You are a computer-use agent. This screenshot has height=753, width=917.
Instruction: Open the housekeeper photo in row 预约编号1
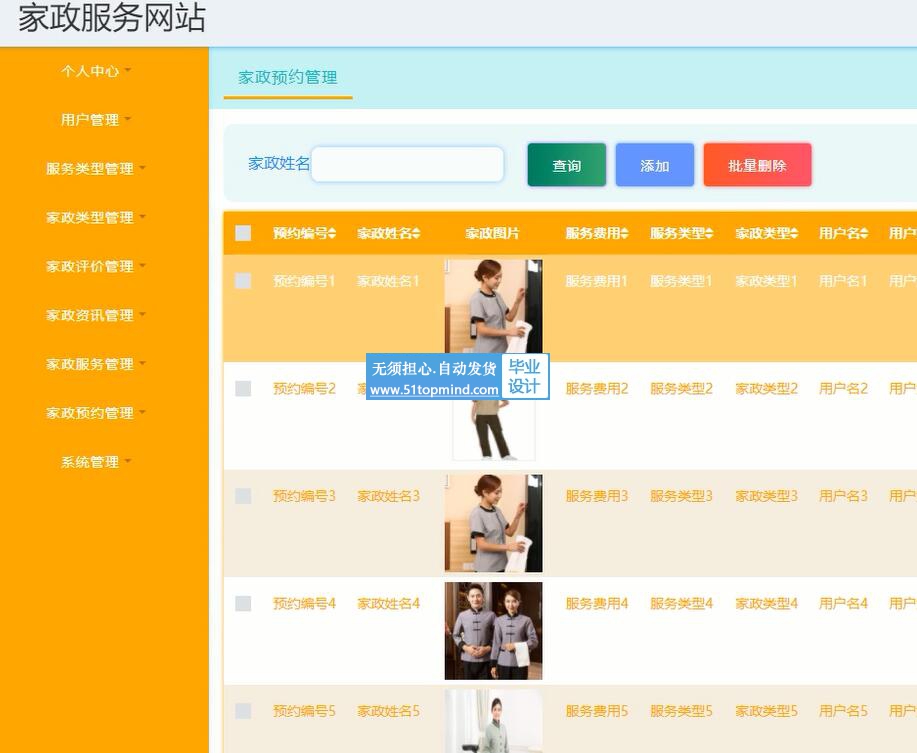click(494, 306)
